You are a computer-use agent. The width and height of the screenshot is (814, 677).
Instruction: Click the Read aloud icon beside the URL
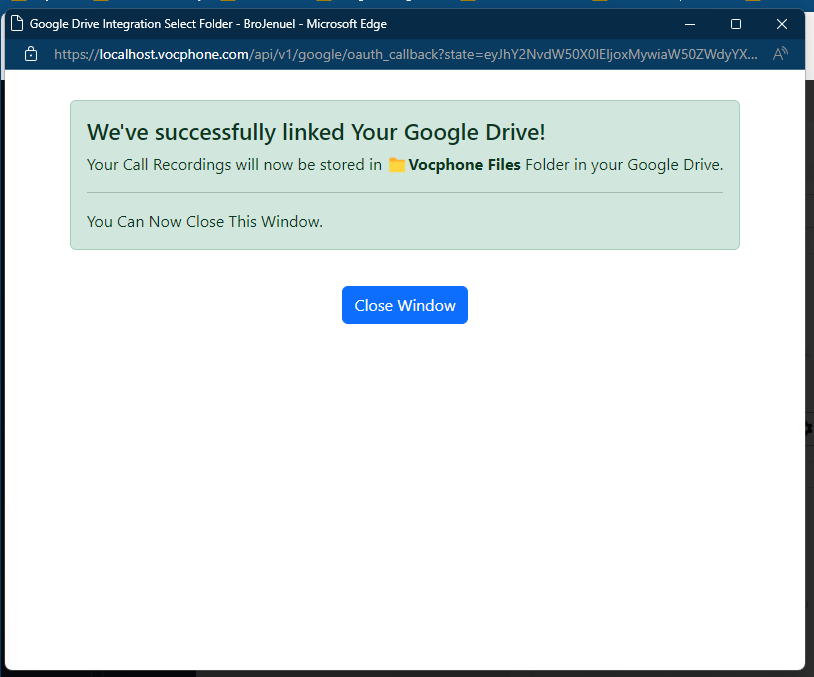click(x=779, y=54)
